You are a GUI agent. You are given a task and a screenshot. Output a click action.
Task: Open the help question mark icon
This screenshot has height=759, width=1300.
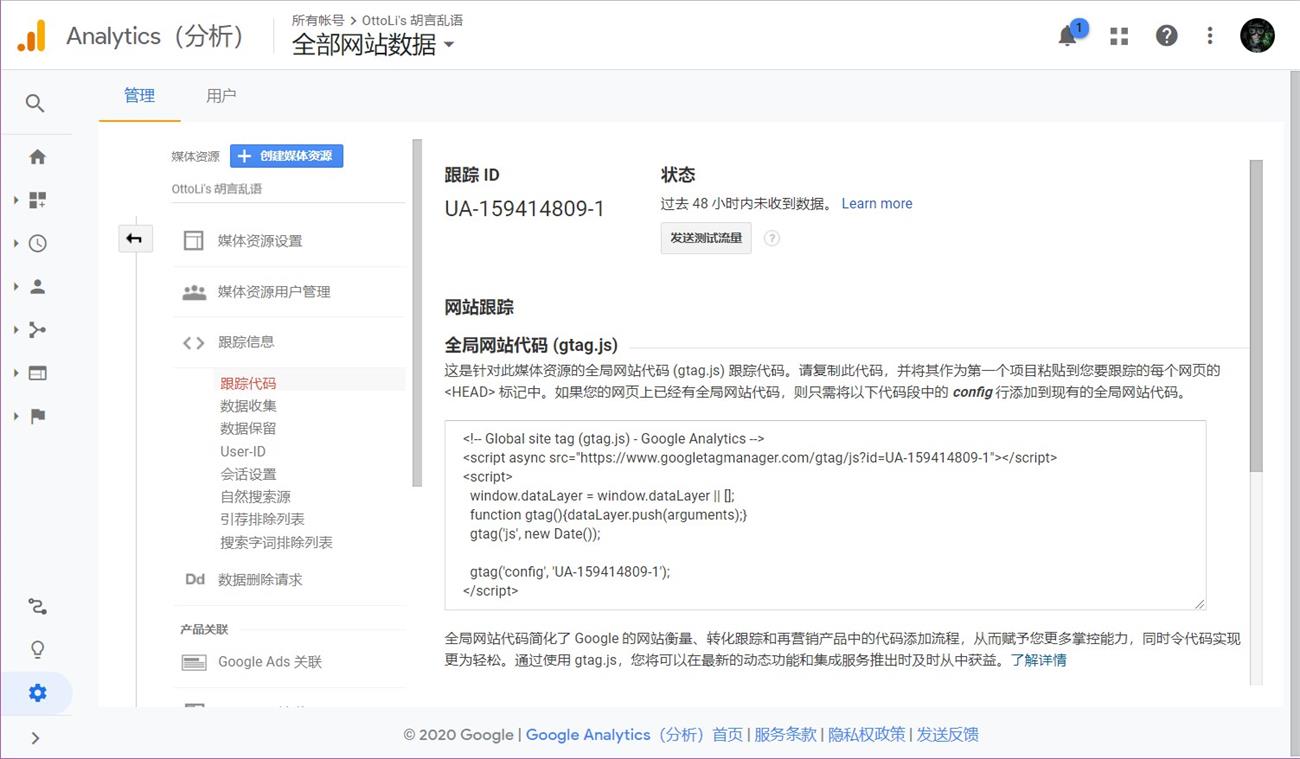pos(1166,36)
